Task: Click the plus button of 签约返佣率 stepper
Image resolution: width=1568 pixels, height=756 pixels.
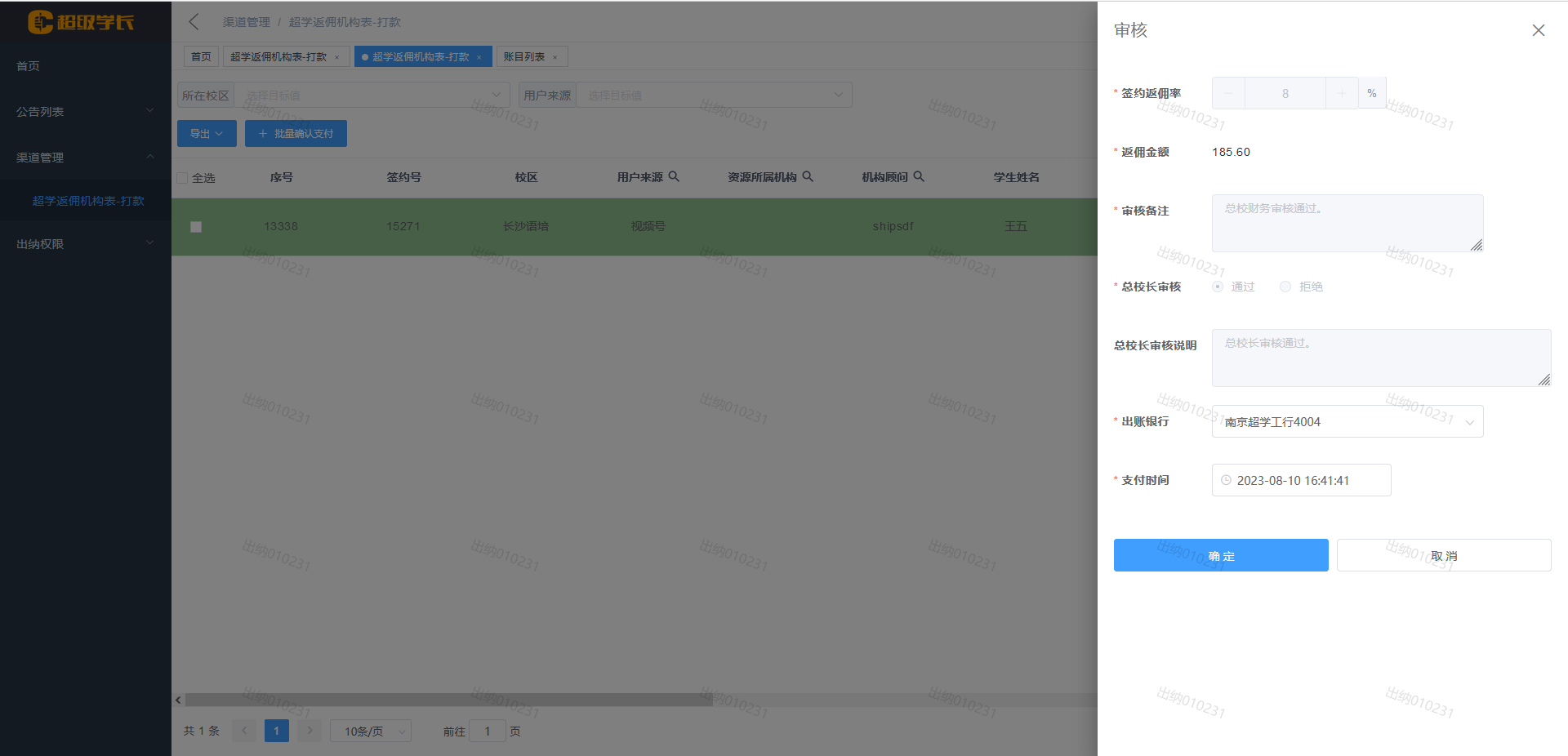Action: click(1341, 94)
